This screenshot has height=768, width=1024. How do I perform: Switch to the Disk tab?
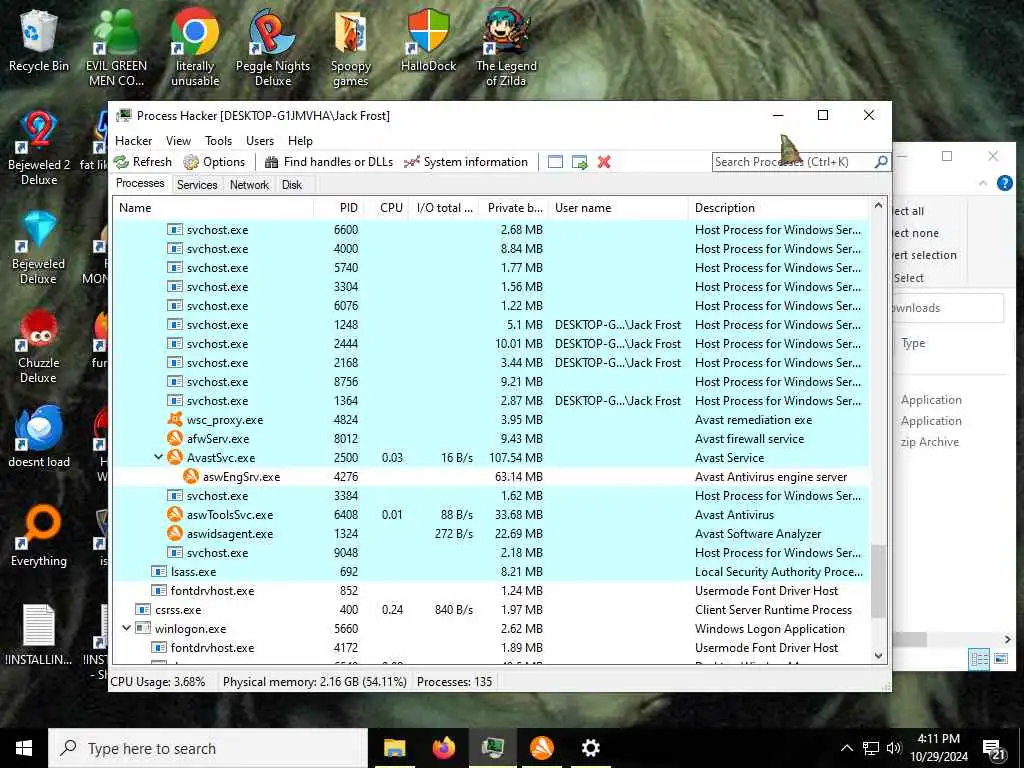[292, 185]
